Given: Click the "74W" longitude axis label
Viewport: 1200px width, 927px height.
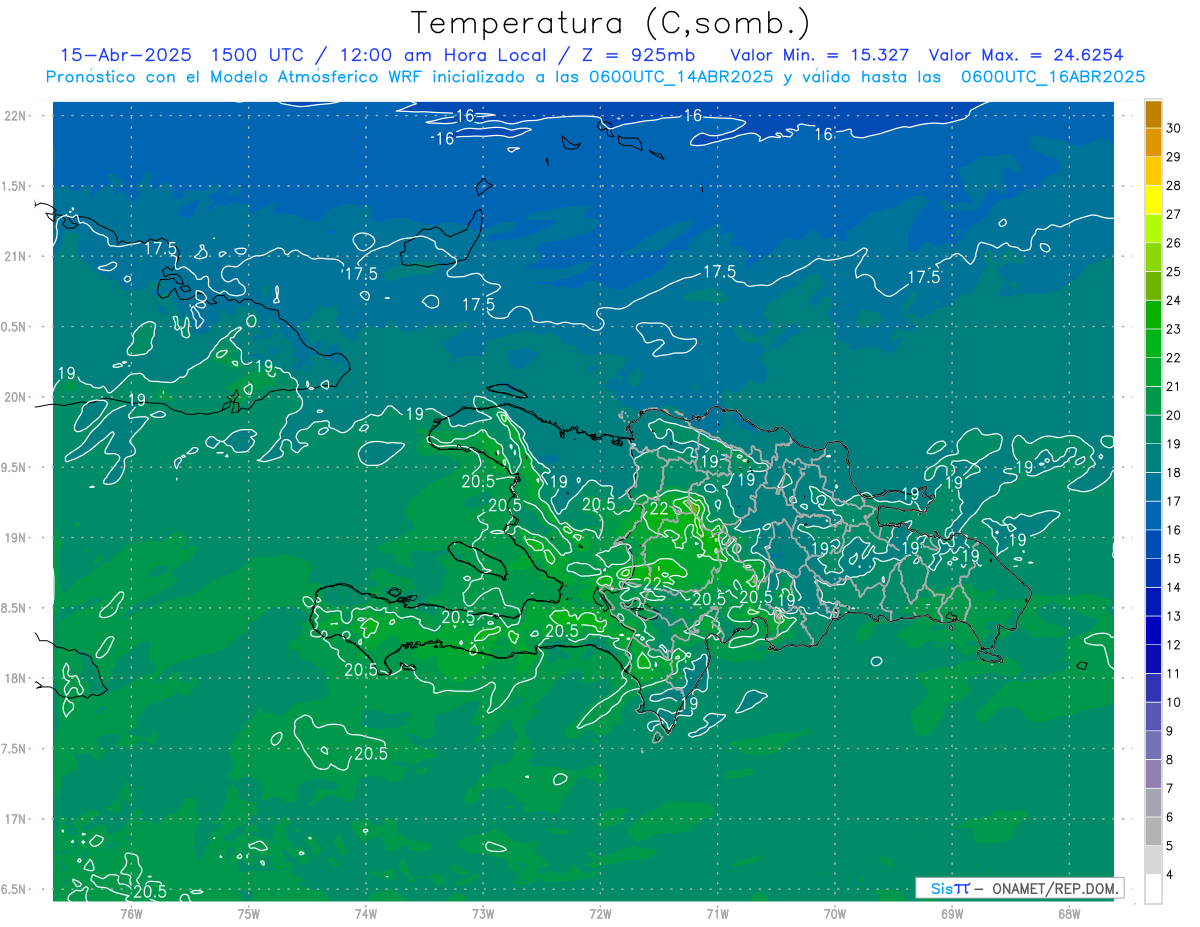Looking at the screenshot, I should (366, 913).
